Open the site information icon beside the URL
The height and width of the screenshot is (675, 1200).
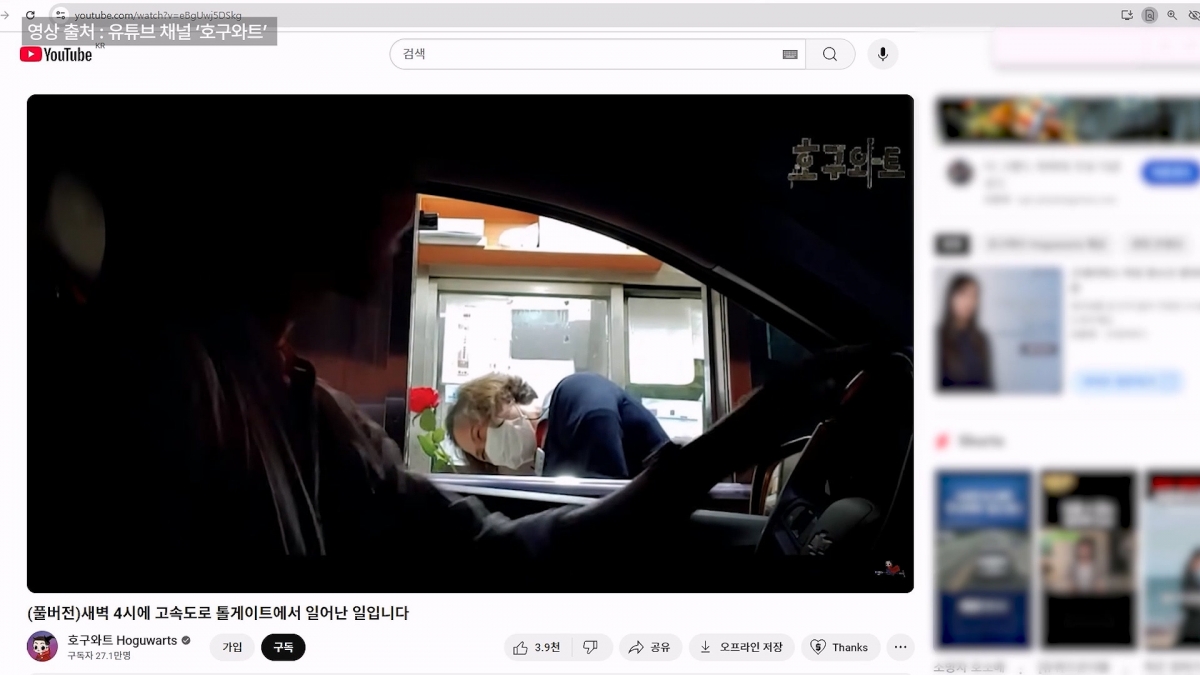pos(60,15)
